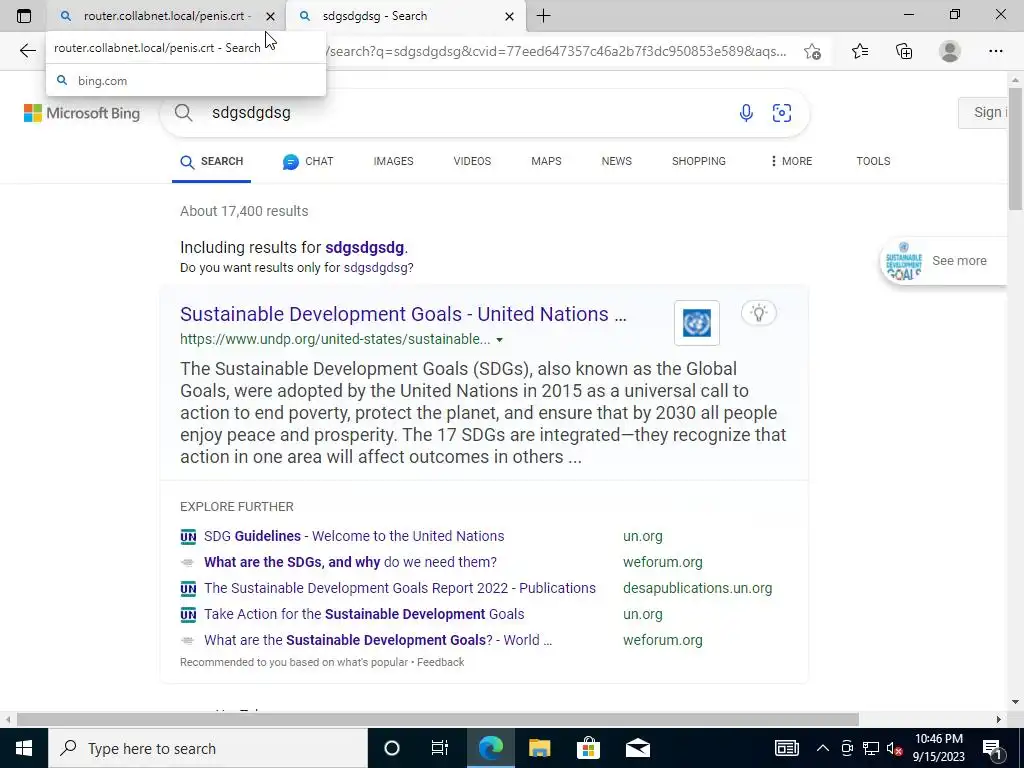Start voice search with microphone
Image resolution: width=1024 pixels, height=768 pixels.
[x=746, y=112]
